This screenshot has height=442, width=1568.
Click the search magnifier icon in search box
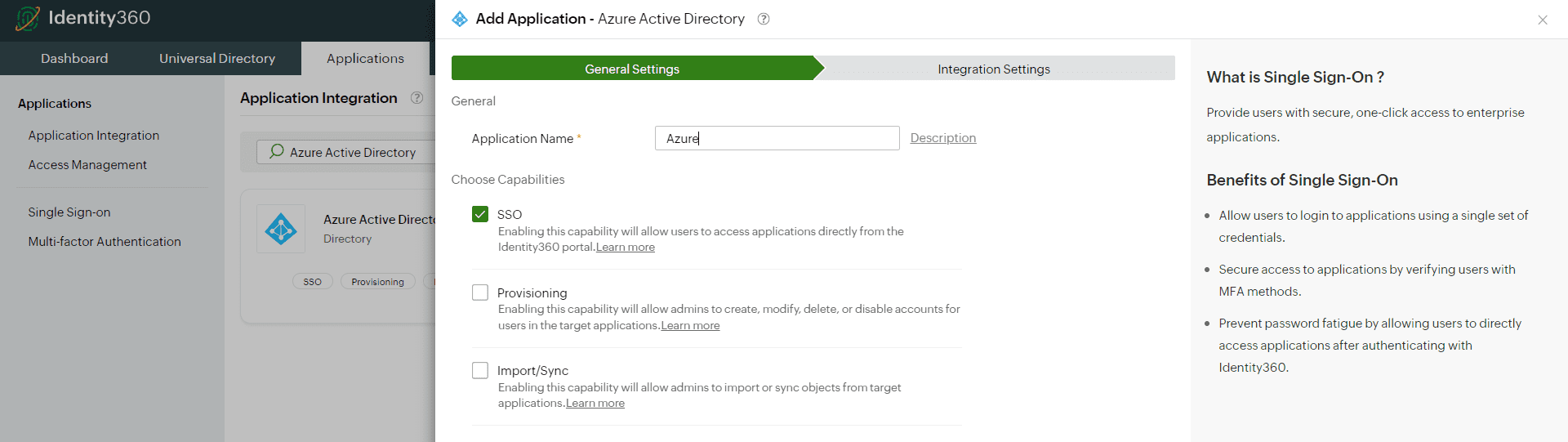pyautogui.click(x=277, y=151)
